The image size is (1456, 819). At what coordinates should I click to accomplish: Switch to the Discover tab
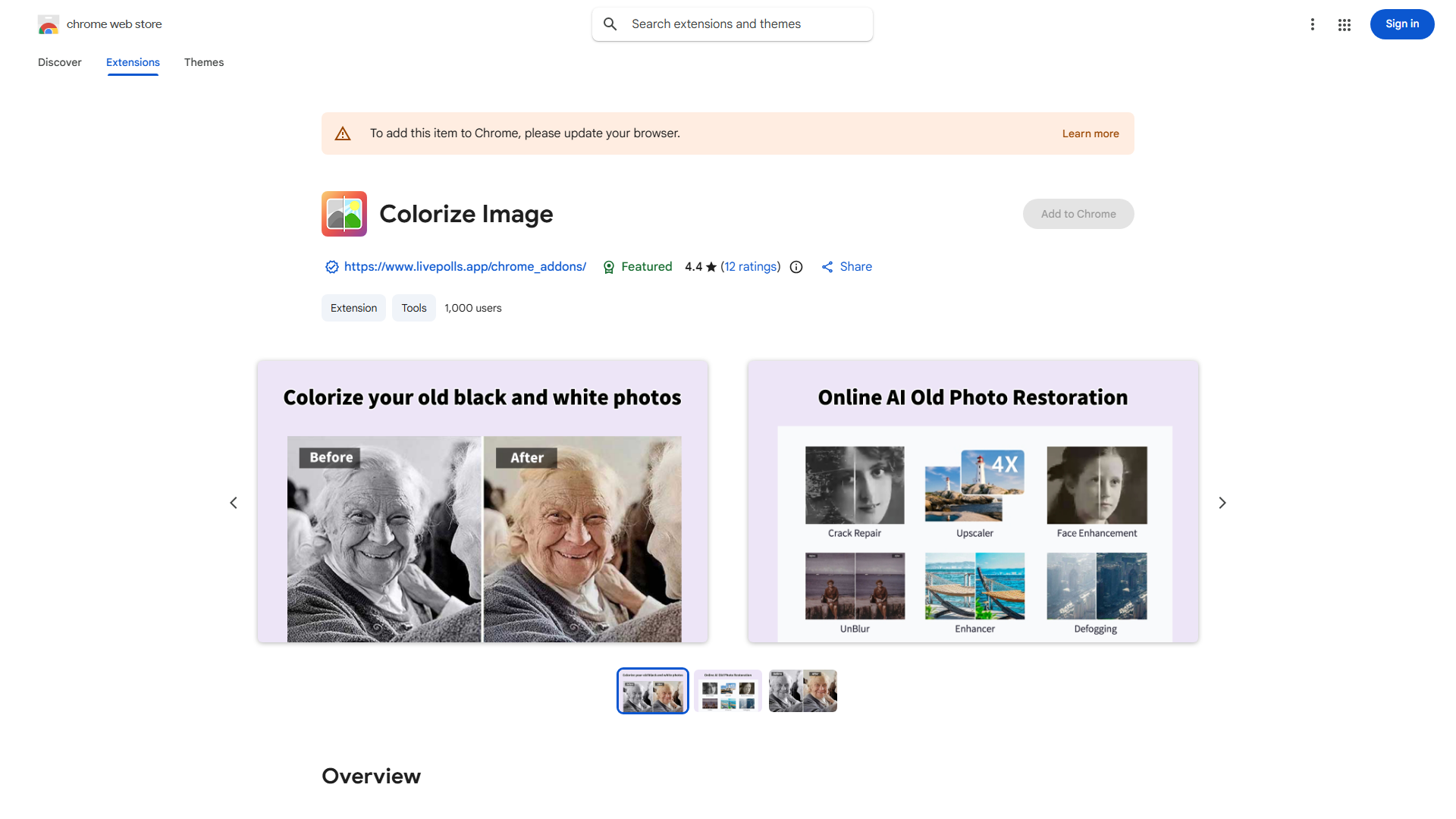59,62
